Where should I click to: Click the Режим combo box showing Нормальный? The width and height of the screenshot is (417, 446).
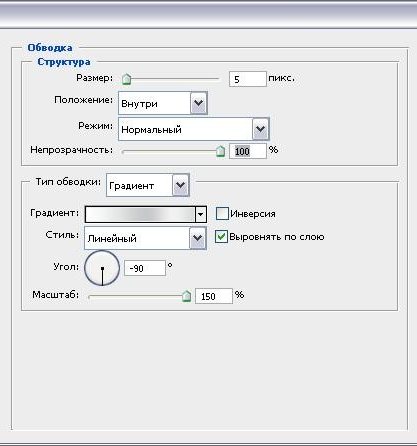click(194, 129)
